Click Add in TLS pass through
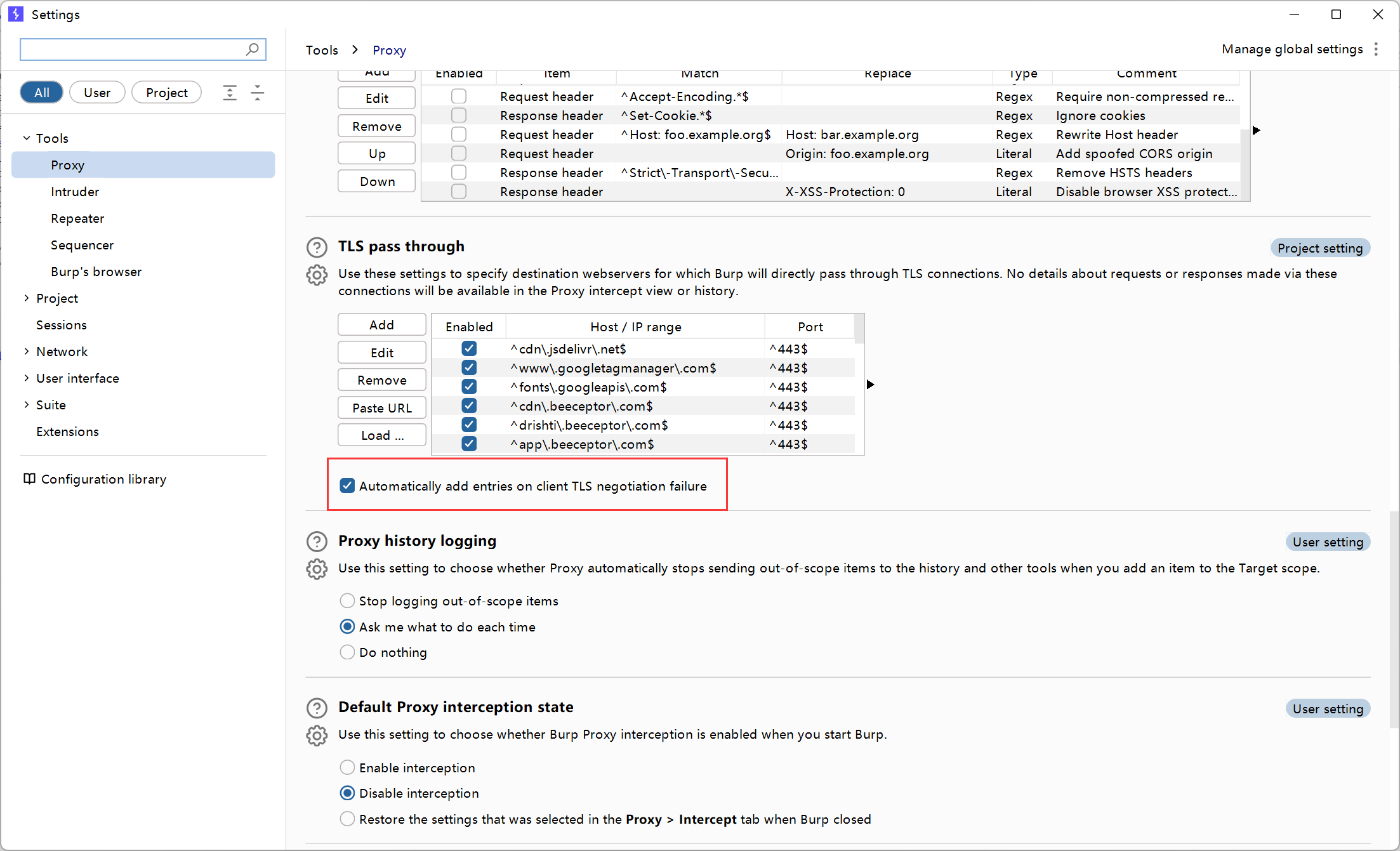1400x851 pixels. (382, 325)
